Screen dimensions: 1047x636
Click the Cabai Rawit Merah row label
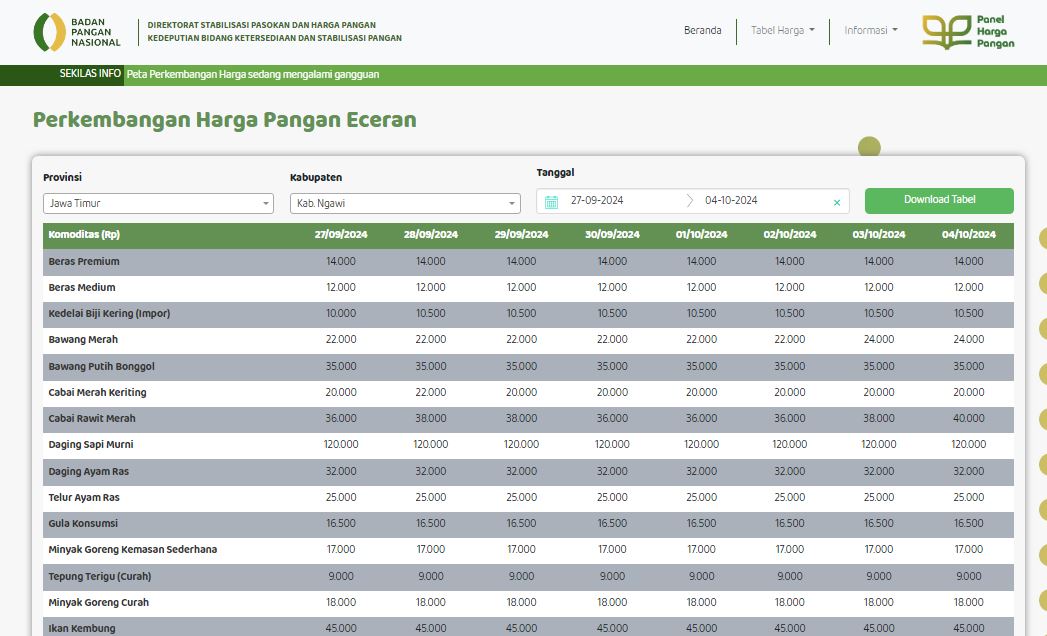click(92, 418)
